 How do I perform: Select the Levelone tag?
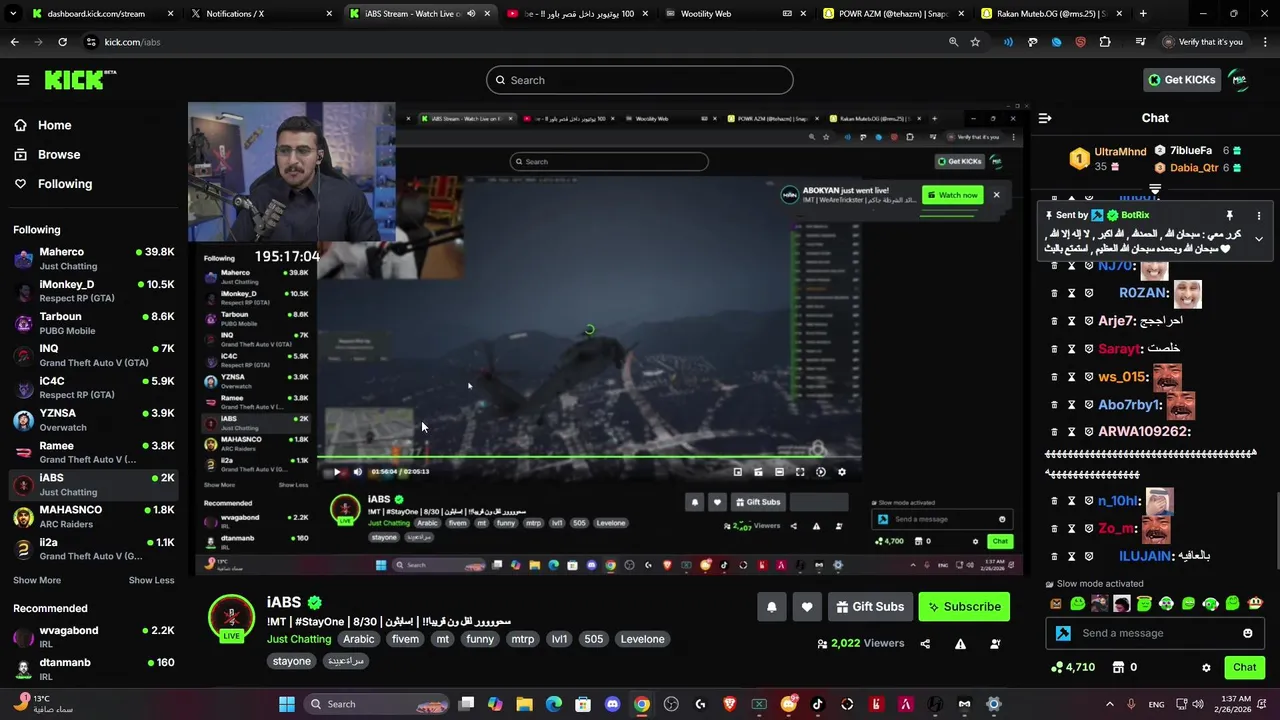[x=642, y=639]
